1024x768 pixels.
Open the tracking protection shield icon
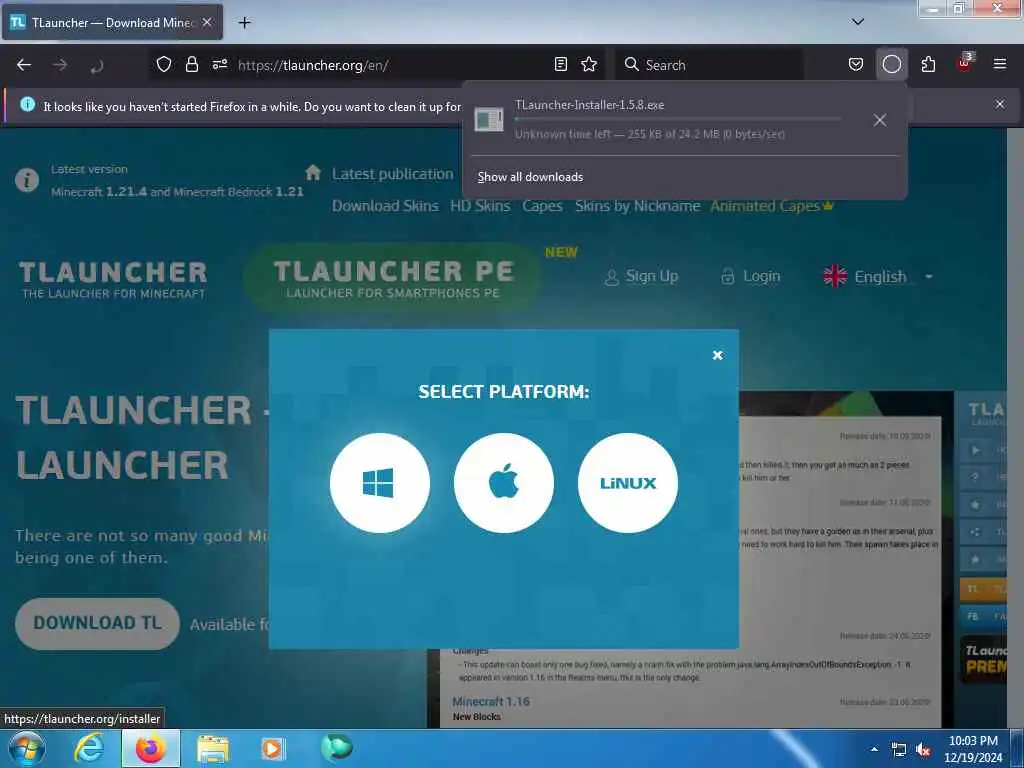(164, 64)
